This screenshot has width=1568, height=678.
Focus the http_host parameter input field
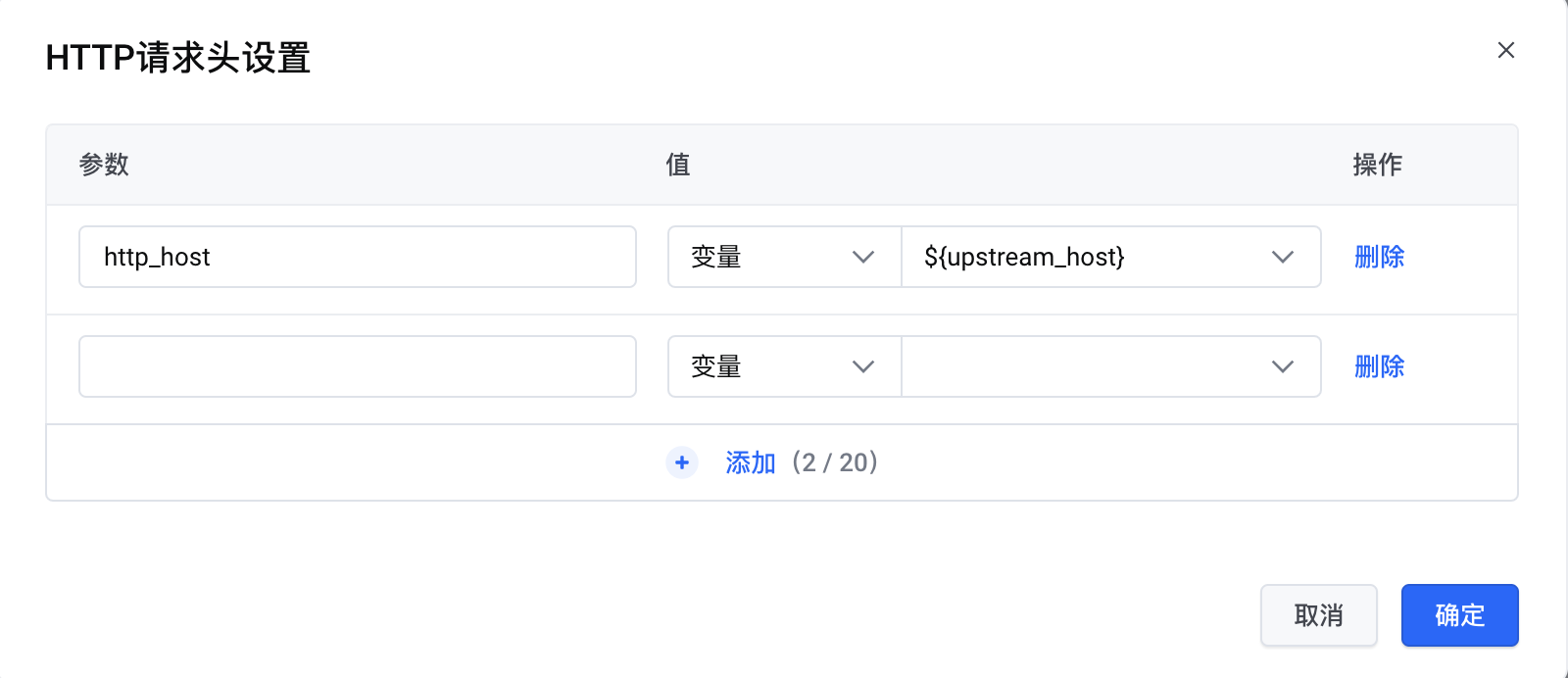point(358,257)
